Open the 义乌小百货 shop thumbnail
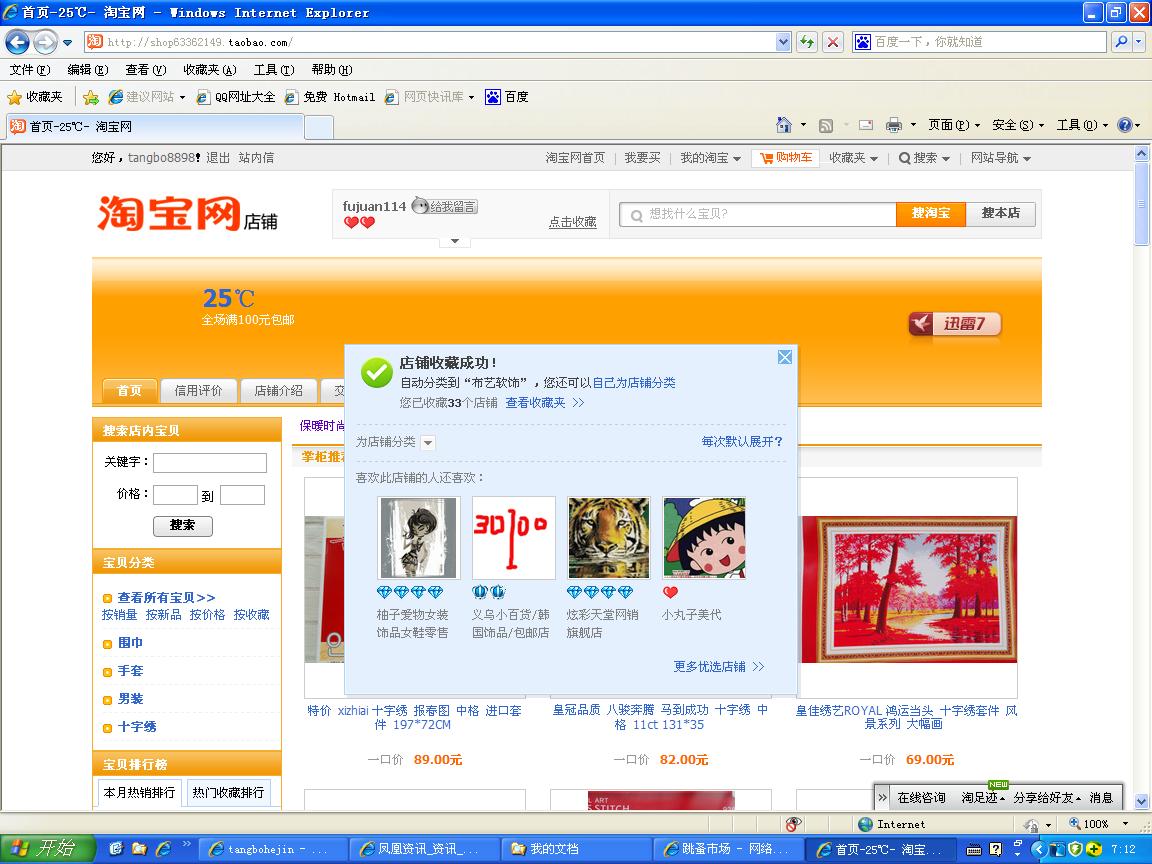This screenshot has height=864, width=1152. pyautogui.click(x=514, y=538)
